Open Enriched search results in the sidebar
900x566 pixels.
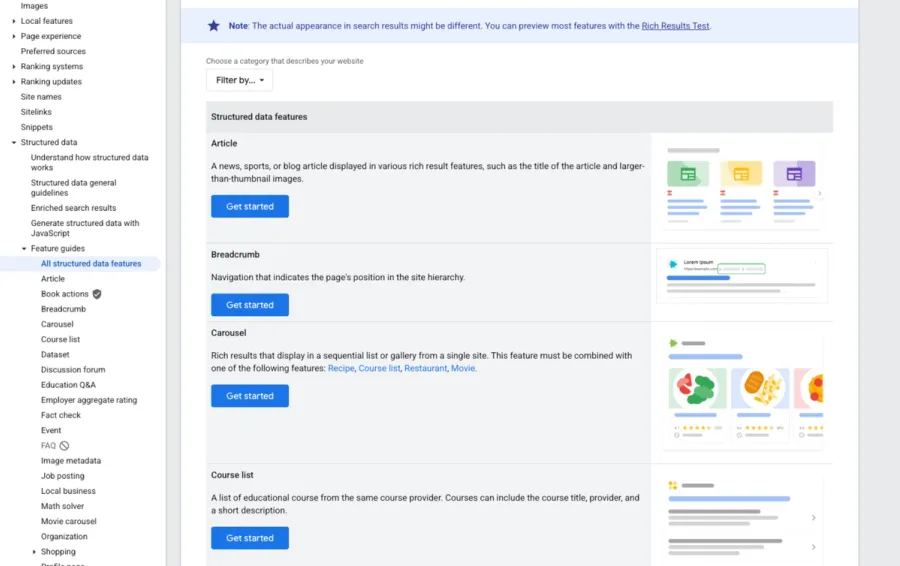click(73, 208)
